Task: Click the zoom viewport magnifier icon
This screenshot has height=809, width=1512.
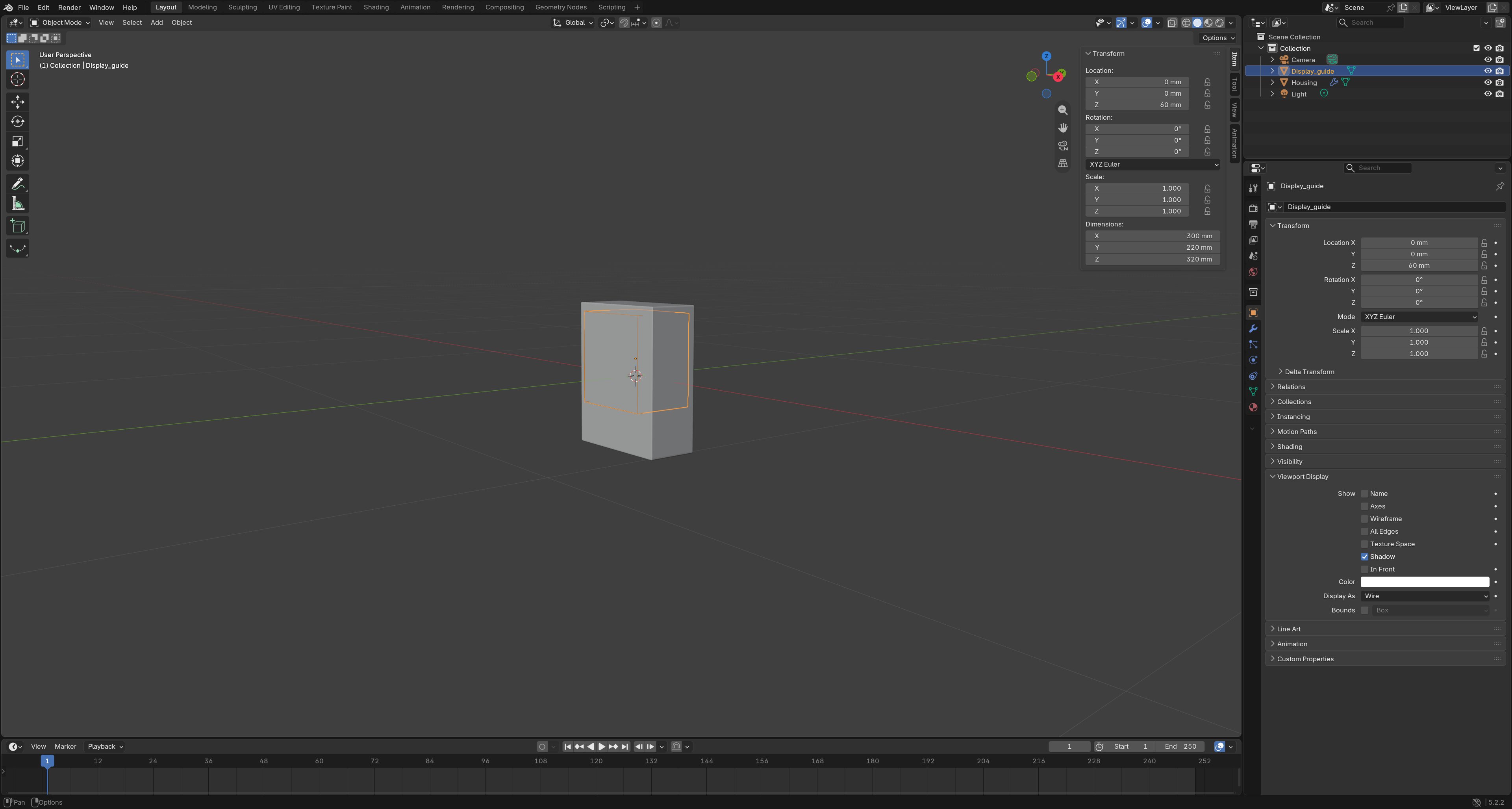Action: [x=1062, y=110]
